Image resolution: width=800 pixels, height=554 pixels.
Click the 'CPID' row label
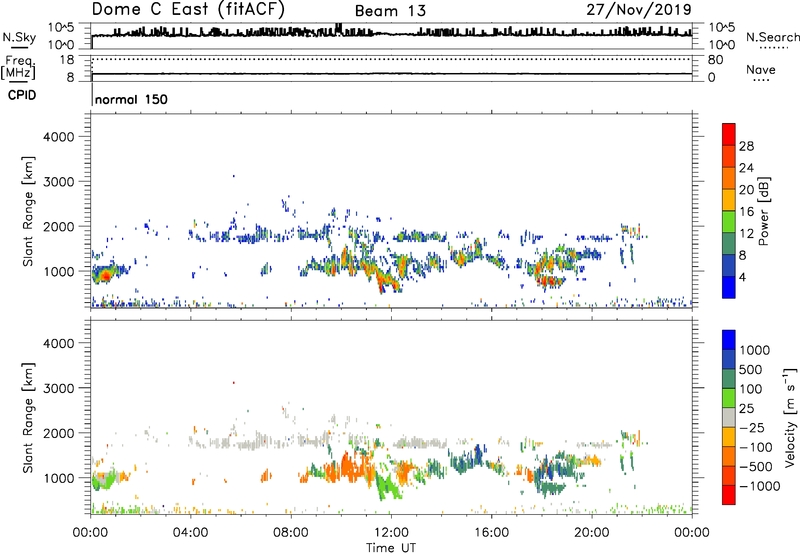point(22,95)
